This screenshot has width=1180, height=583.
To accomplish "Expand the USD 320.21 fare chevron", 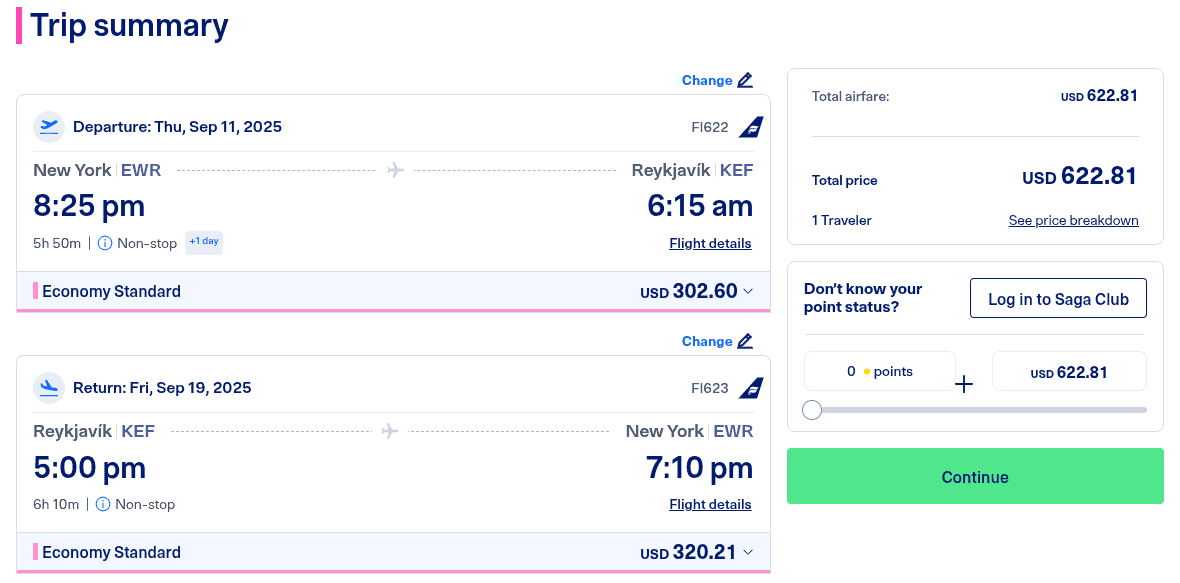I will [748, 552].
